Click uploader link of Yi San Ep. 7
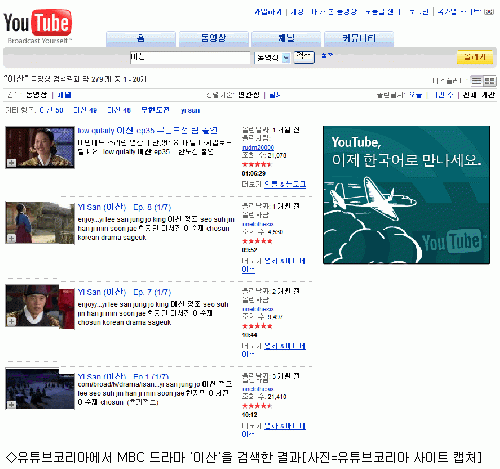This screenshot has height=469, width=500. [258, 309]
